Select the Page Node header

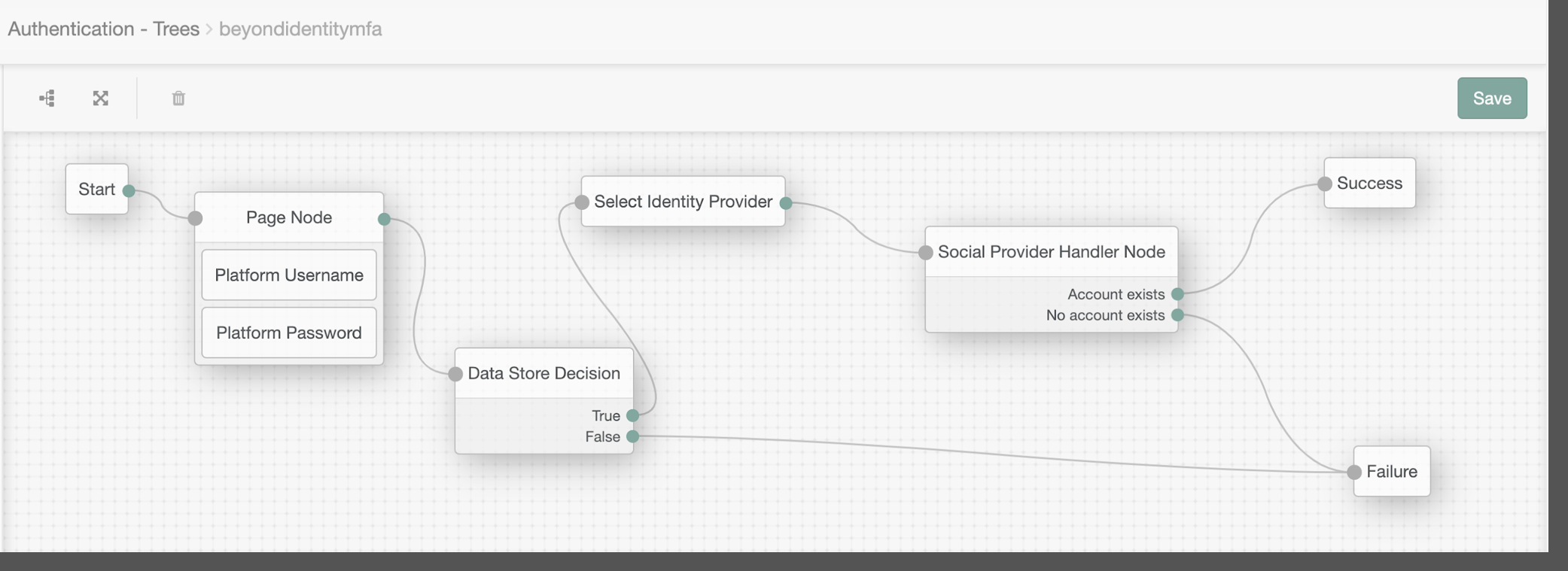click(288, 217)
